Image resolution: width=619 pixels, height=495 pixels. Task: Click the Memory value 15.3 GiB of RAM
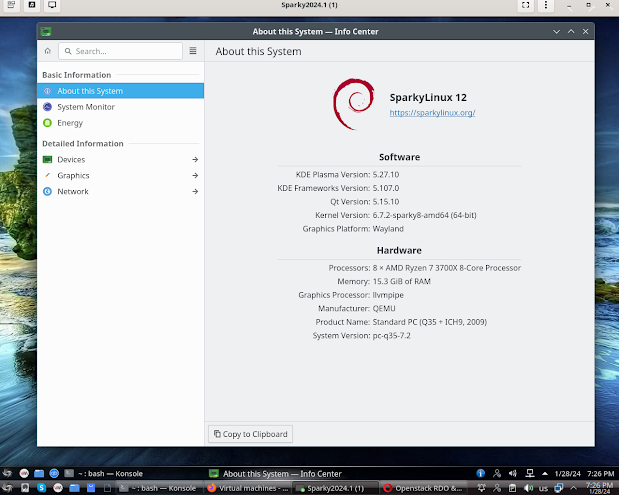(401, 281)
